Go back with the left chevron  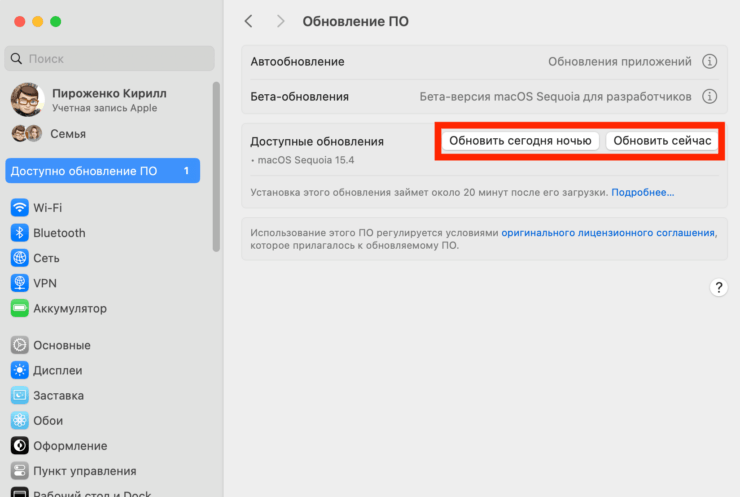(249, 21)
